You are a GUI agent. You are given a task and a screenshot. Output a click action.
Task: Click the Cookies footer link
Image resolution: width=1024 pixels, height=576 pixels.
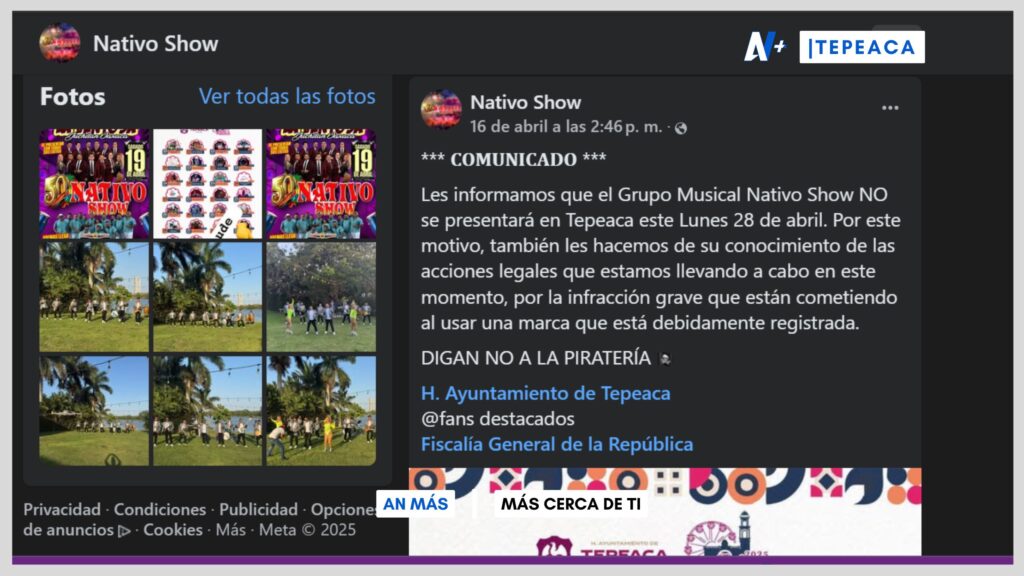tap(173, 530)
